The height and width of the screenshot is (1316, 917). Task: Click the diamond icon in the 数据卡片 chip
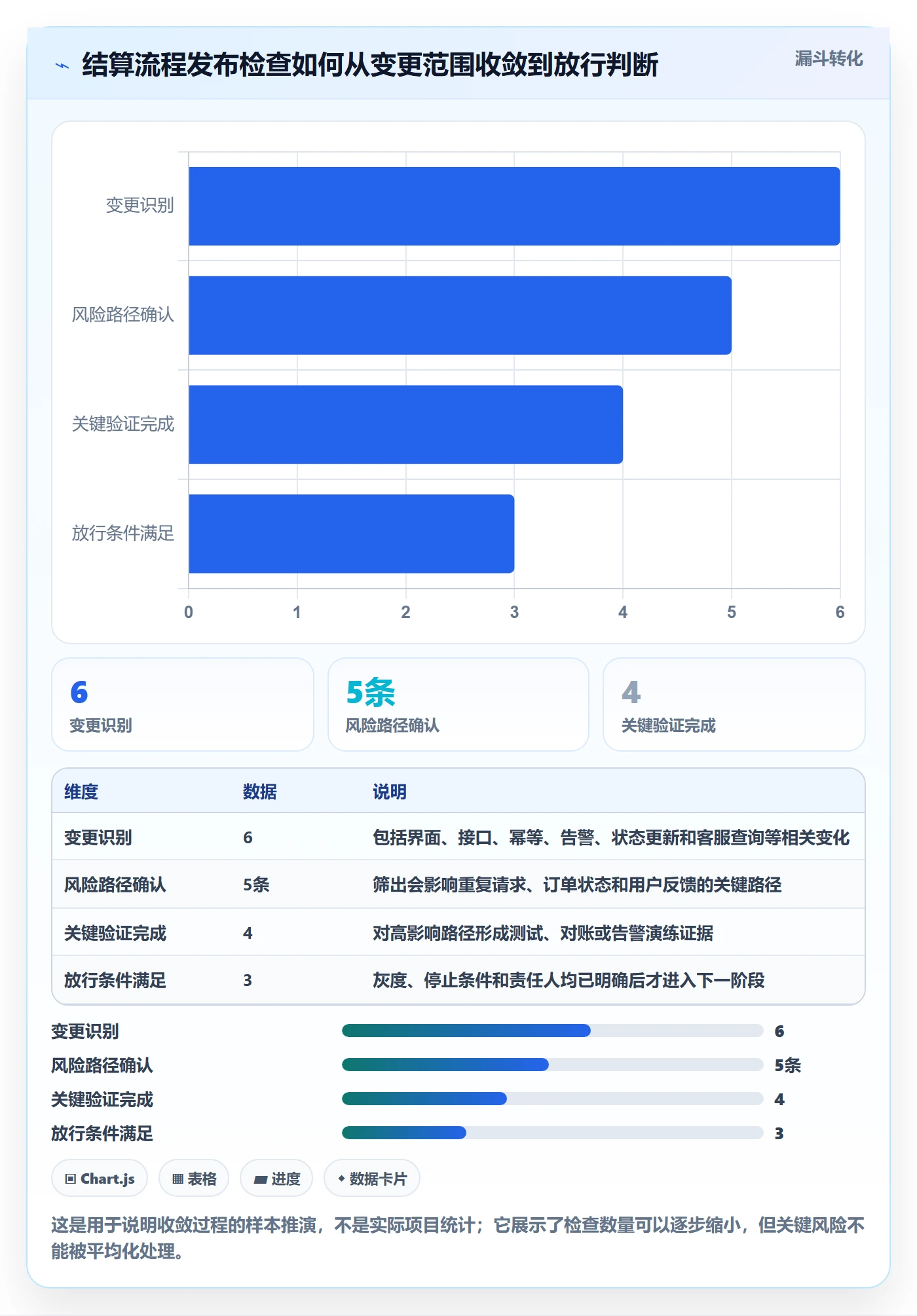tap(341, 1179)
